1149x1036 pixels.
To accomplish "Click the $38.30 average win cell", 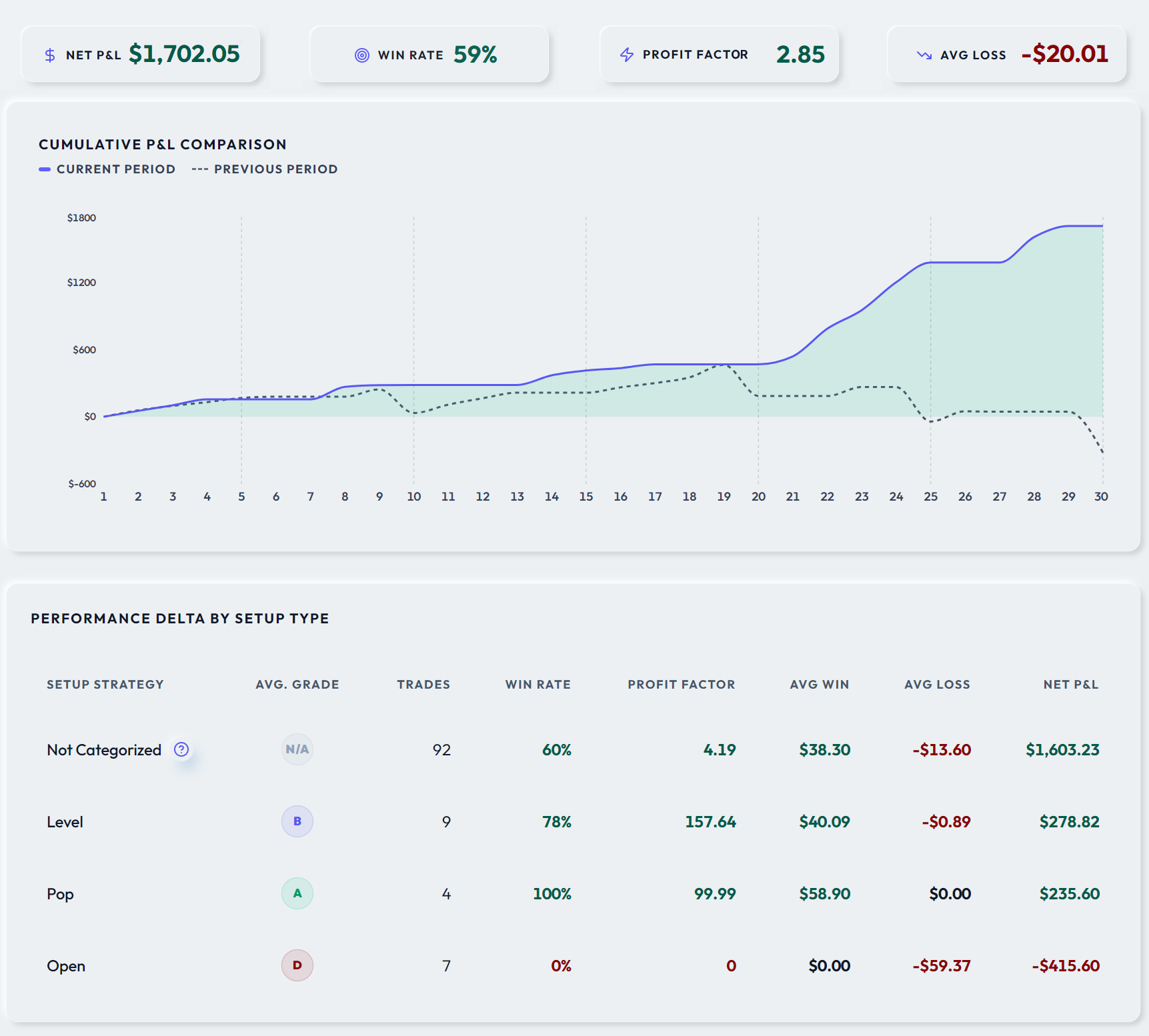I will (x=825, y=750).
